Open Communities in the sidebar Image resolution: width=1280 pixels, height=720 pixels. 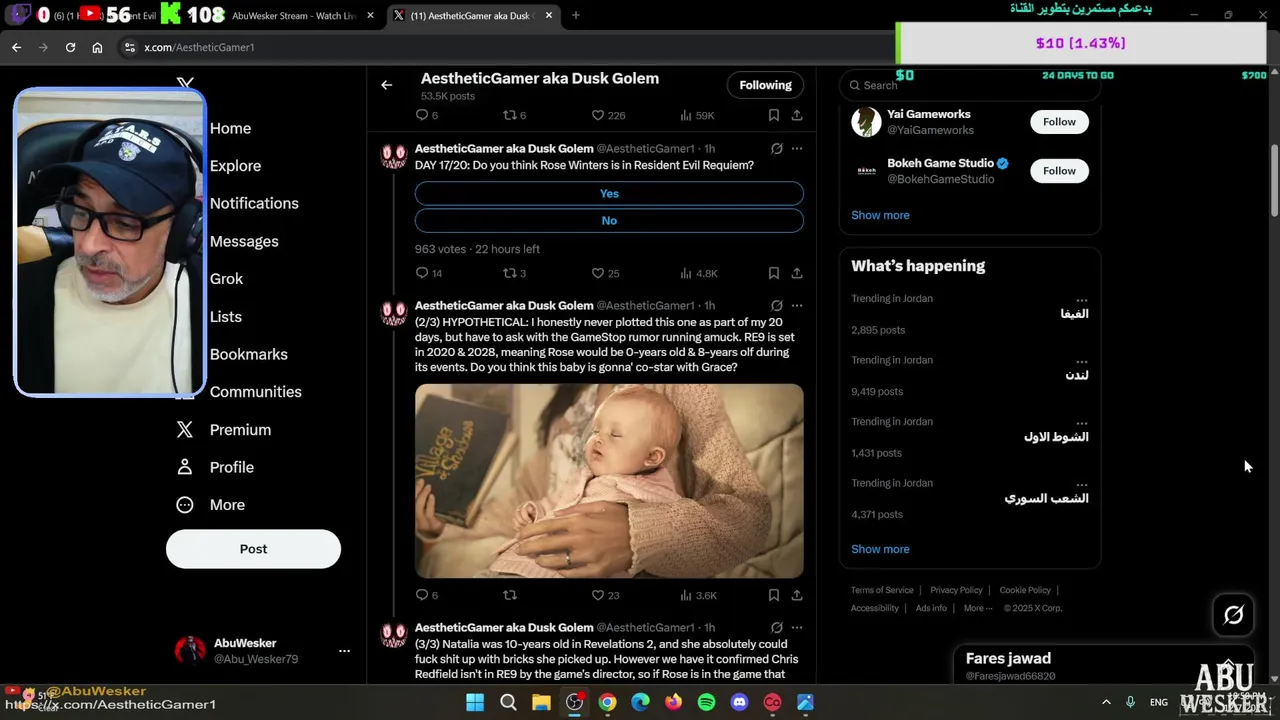[x=255, y=392]
